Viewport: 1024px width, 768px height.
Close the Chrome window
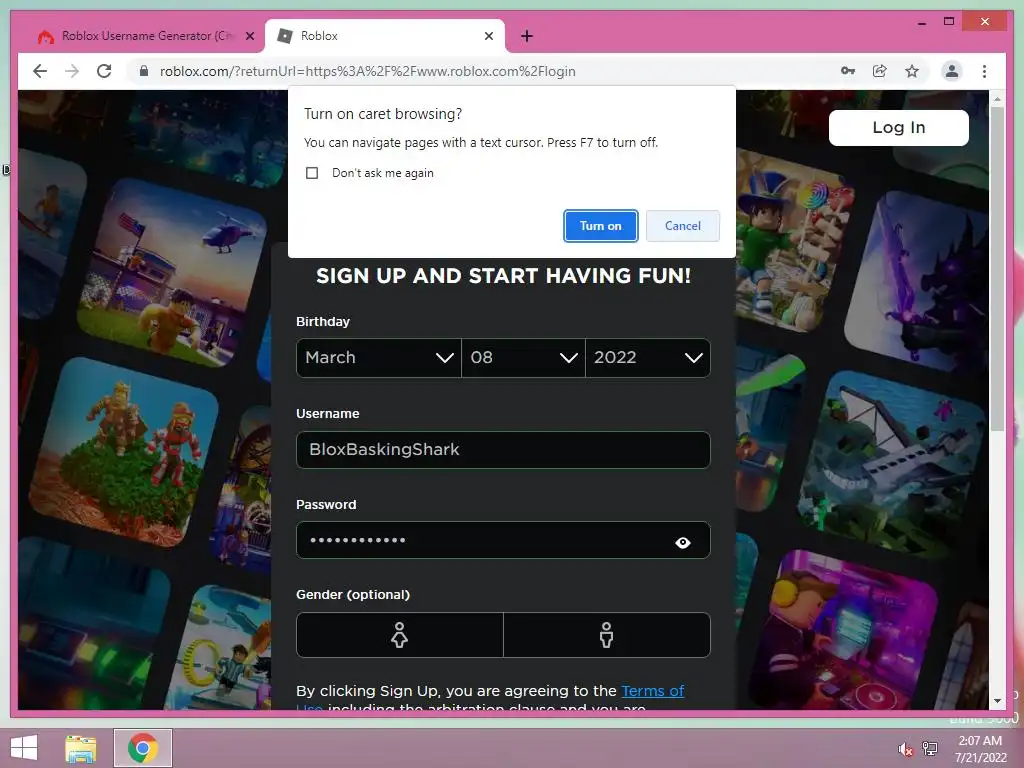[985, 22]
